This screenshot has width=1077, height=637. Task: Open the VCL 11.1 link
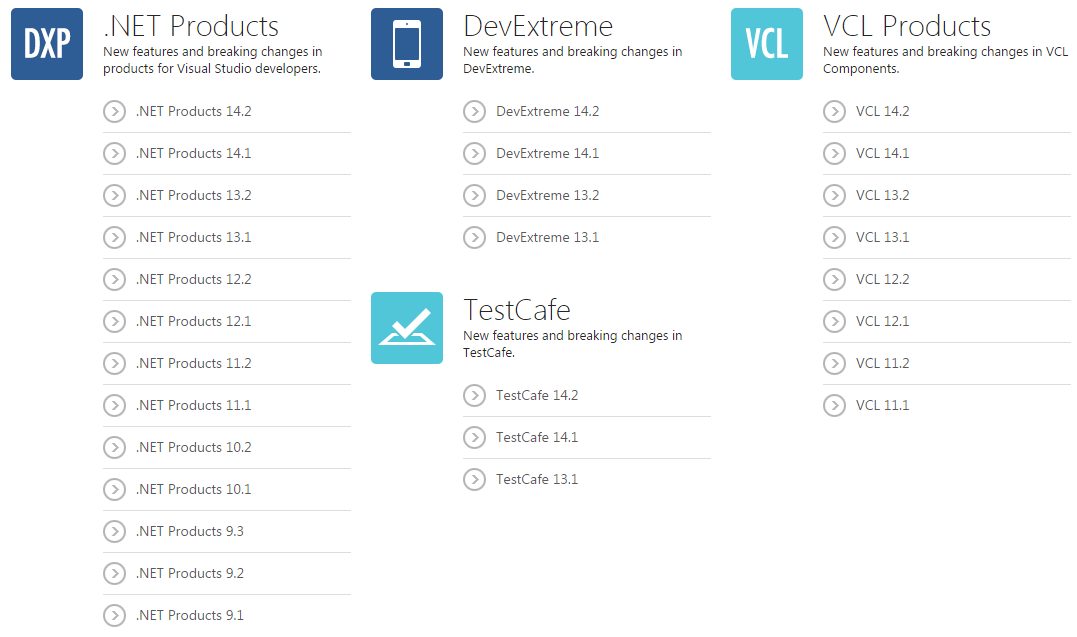click(x=883, y=405)
